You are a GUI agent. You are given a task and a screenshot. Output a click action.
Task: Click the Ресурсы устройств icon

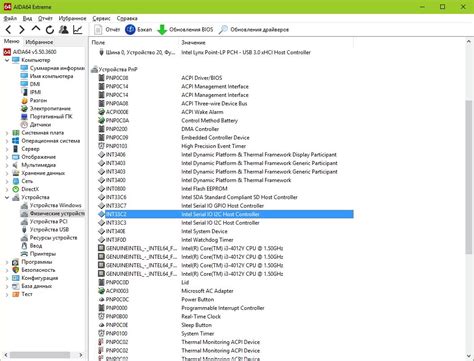tap(24, 238)
